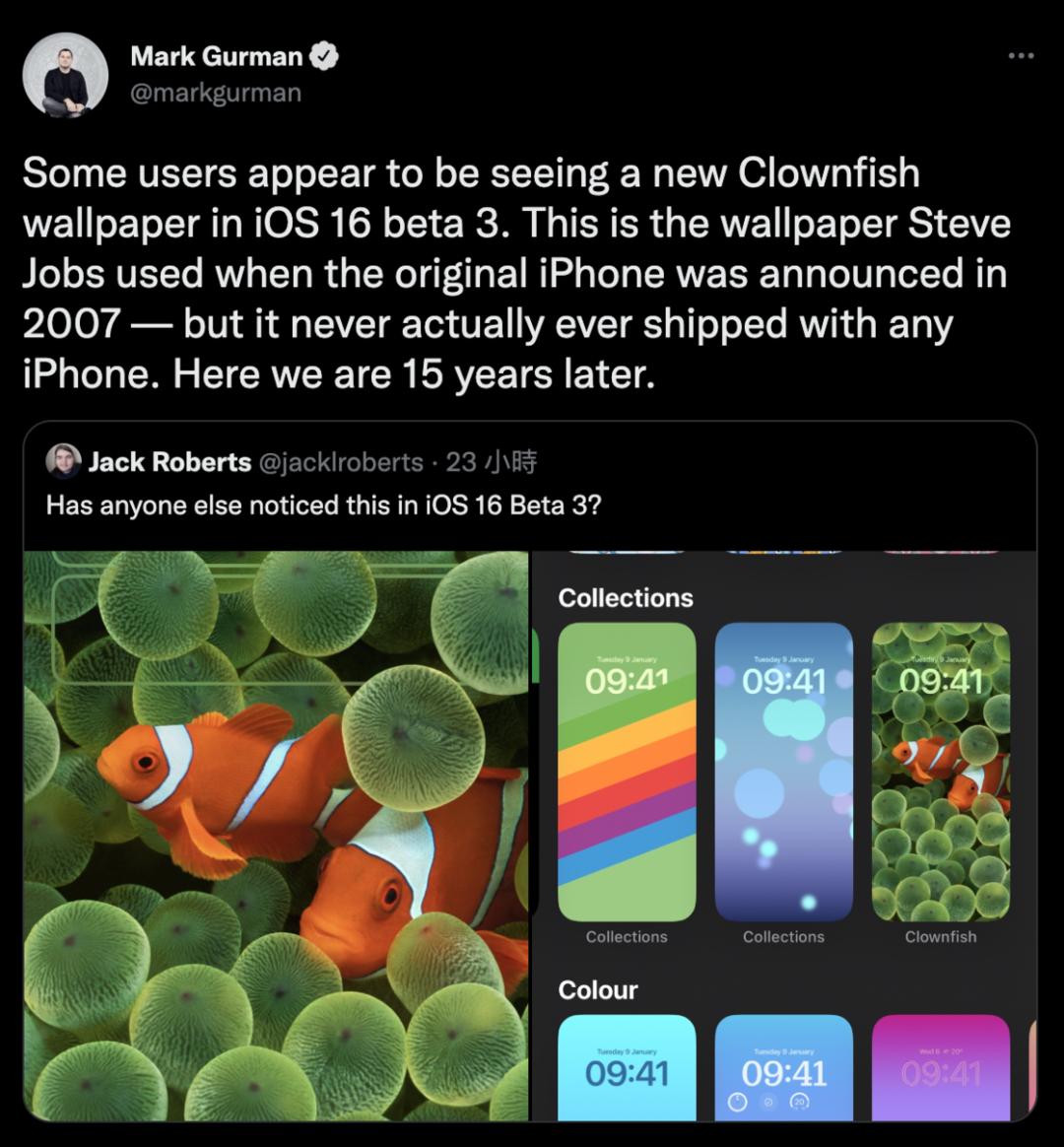
Task: Choose the cyan Colour wallpaper
Action: click(x=627, y=1067)
